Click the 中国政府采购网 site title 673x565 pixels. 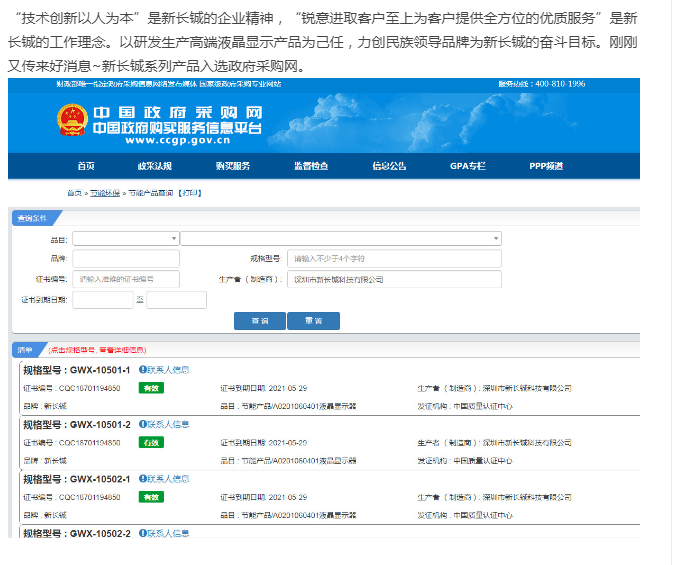(177, 112)
